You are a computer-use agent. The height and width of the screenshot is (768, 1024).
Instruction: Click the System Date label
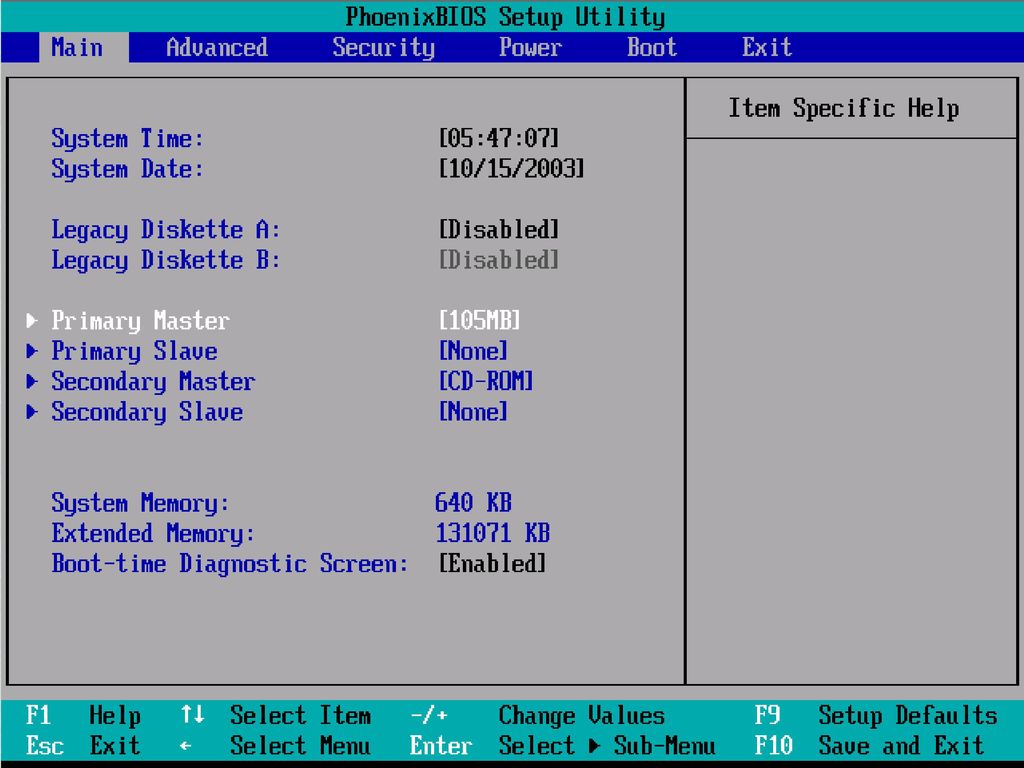tap(127, 169)
